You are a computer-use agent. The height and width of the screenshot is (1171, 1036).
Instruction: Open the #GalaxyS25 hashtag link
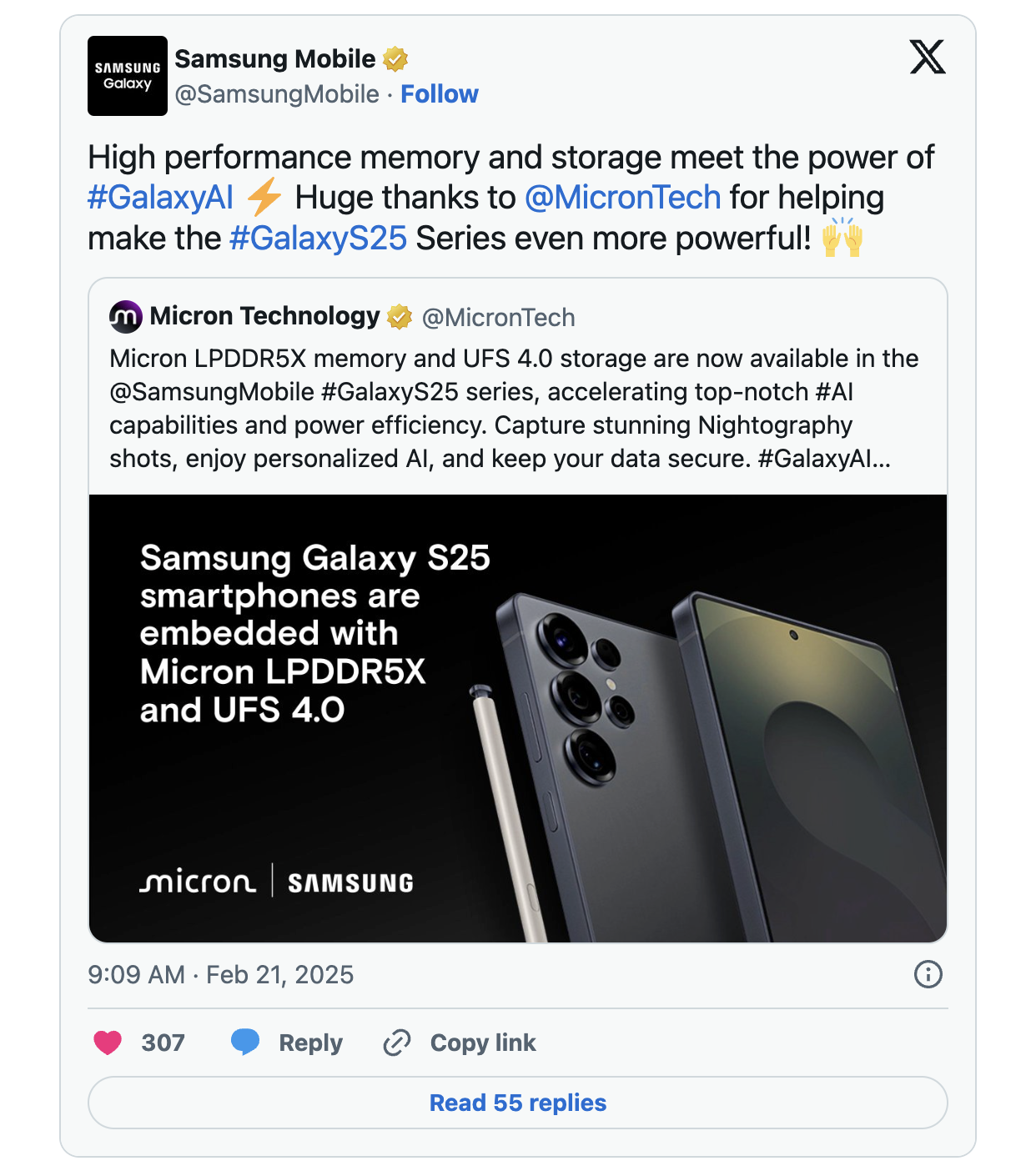pyautogui.click(x=318, y=239)
